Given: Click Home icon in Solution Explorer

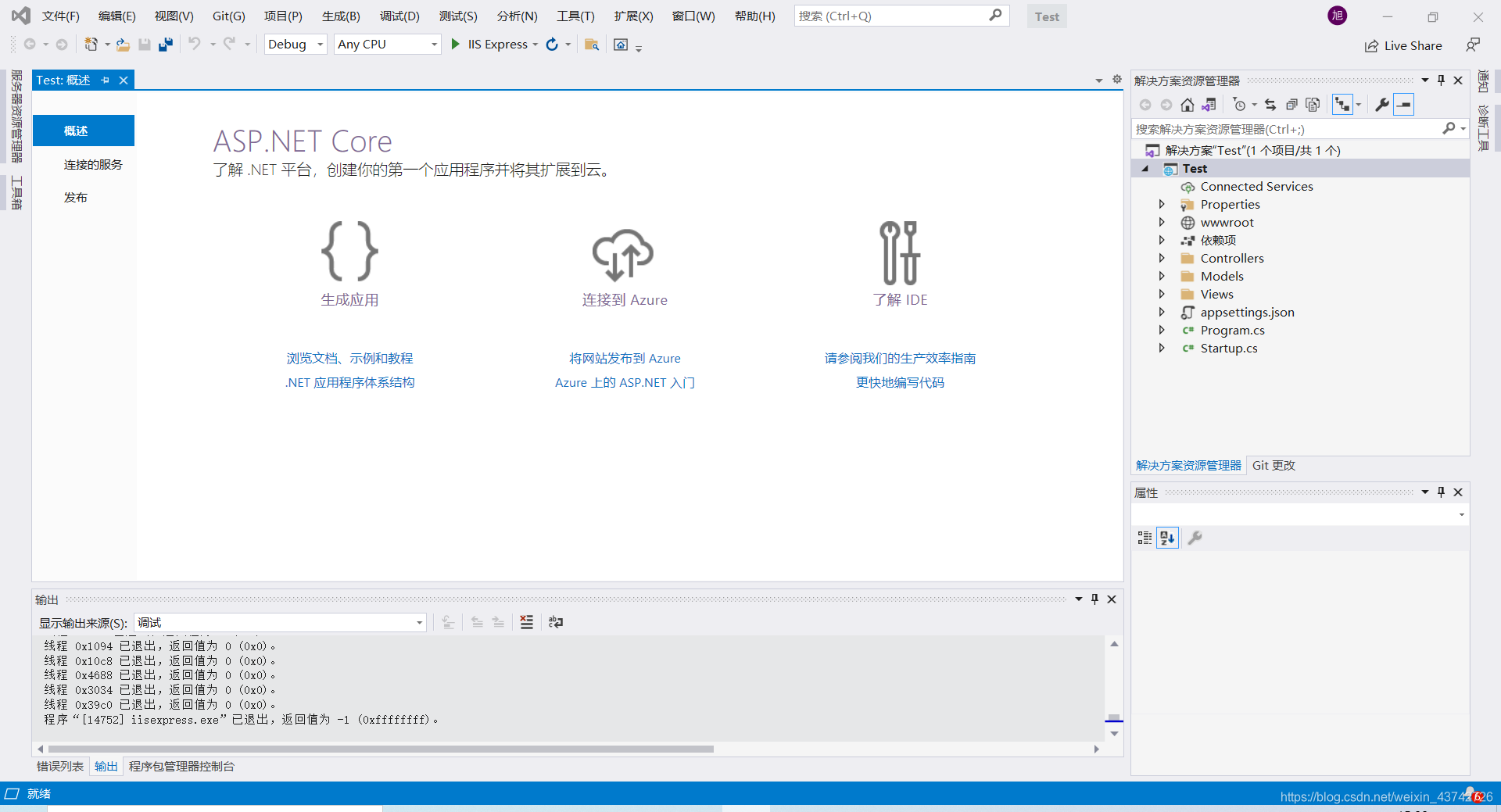Looking at the screenshot, I should pos(1188,105).
